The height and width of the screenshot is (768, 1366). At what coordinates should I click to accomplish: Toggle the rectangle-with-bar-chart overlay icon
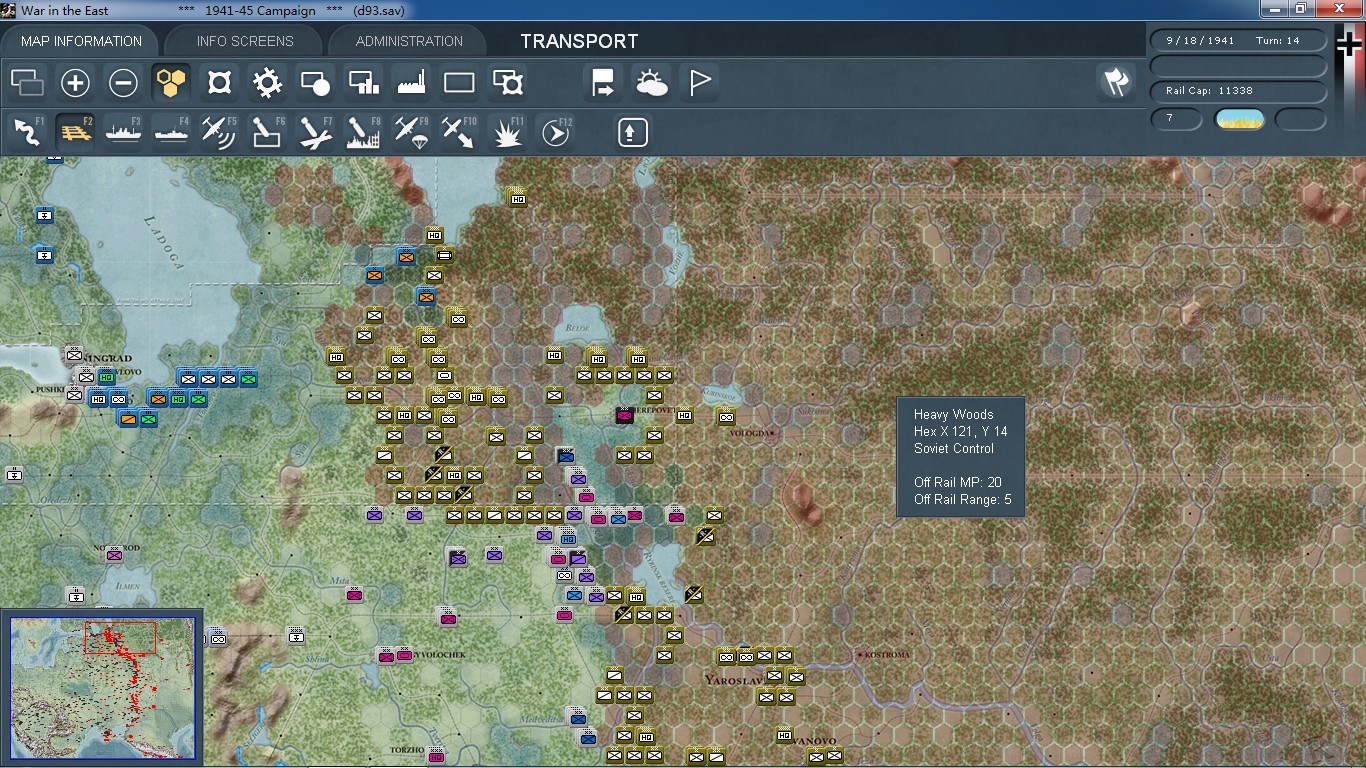point(363,82)
